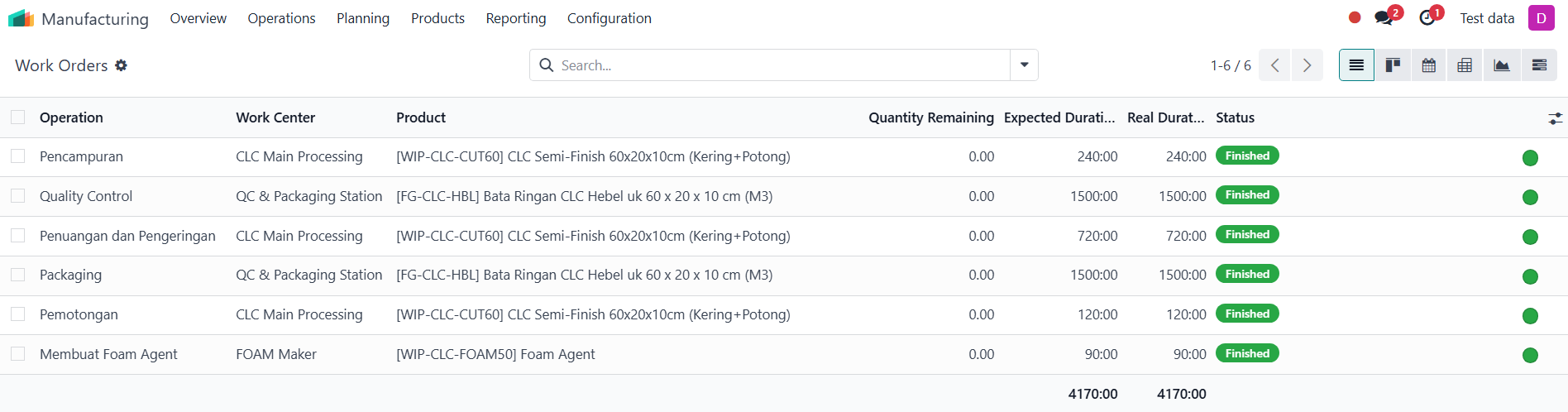Open the graph view
Screen dimensions: 1568x412
(x=1501, y=65)
